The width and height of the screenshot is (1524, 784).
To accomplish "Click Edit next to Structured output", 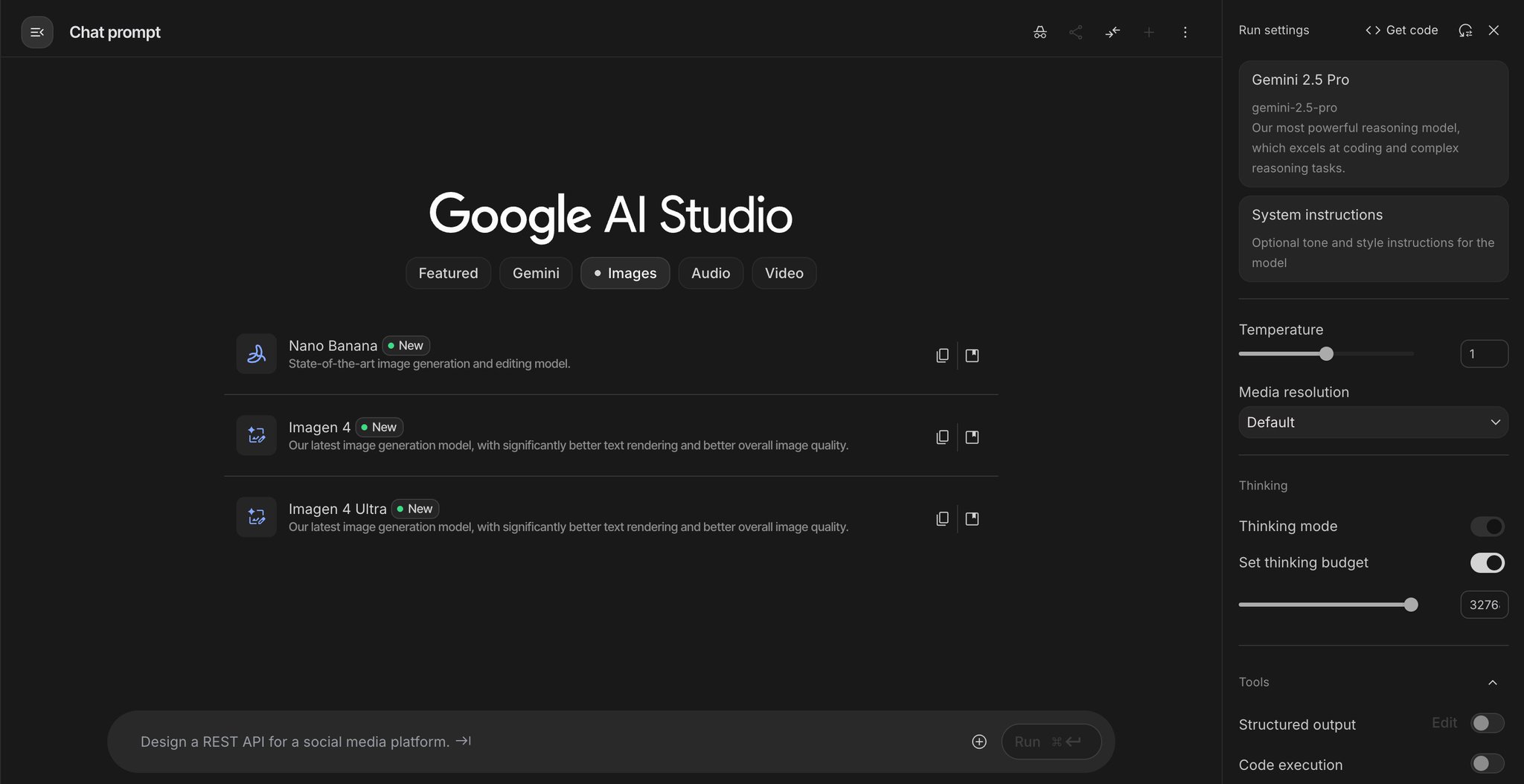I will point(1444,723).
